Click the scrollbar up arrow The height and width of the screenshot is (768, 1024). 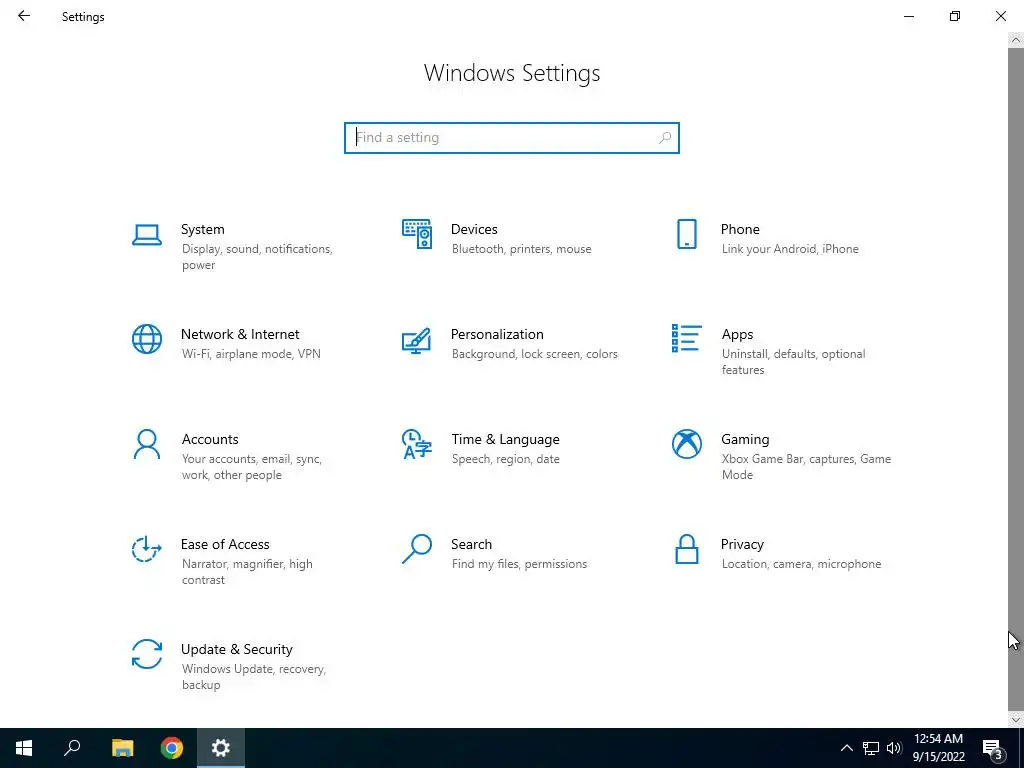point(1016,40)
